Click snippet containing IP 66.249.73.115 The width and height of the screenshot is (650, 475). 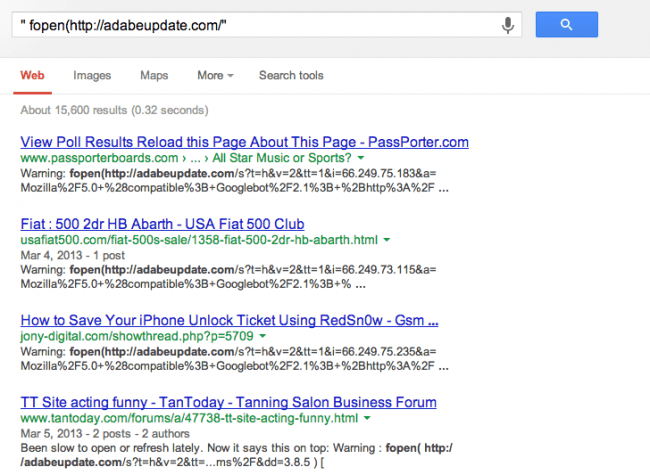228,277
